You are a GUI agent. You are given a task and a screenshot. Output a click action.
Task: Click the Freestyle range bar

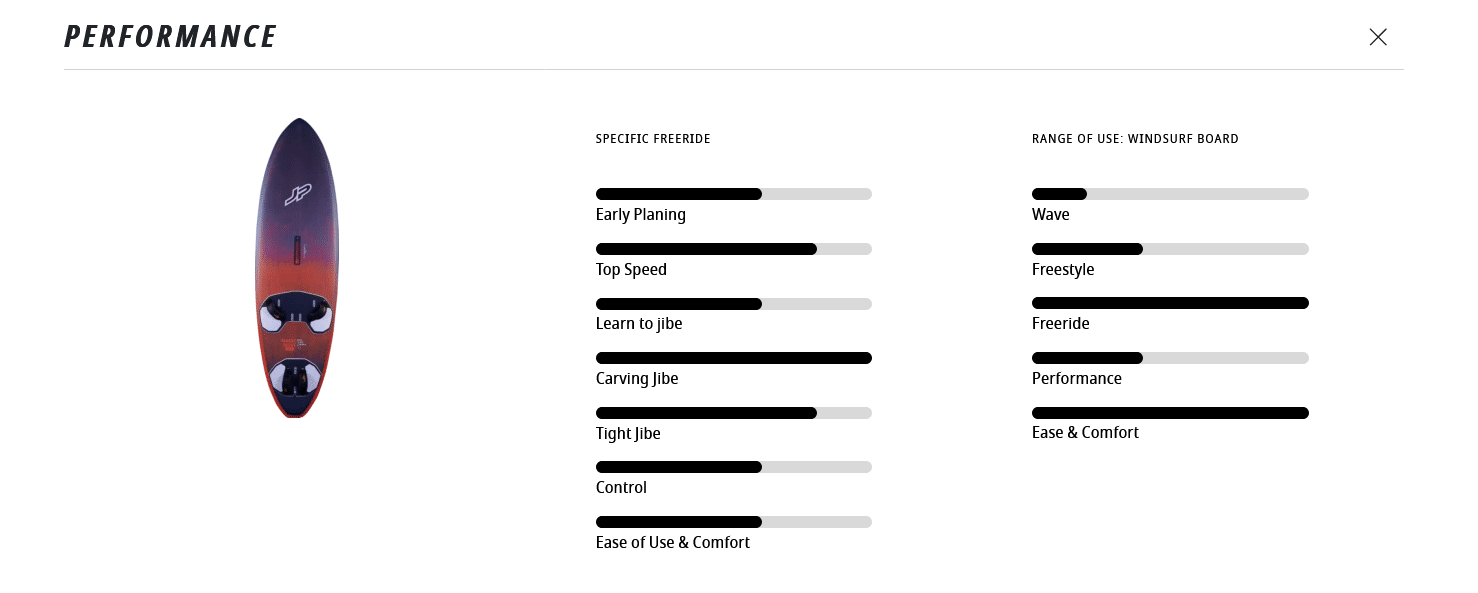tap(1170, 249)
